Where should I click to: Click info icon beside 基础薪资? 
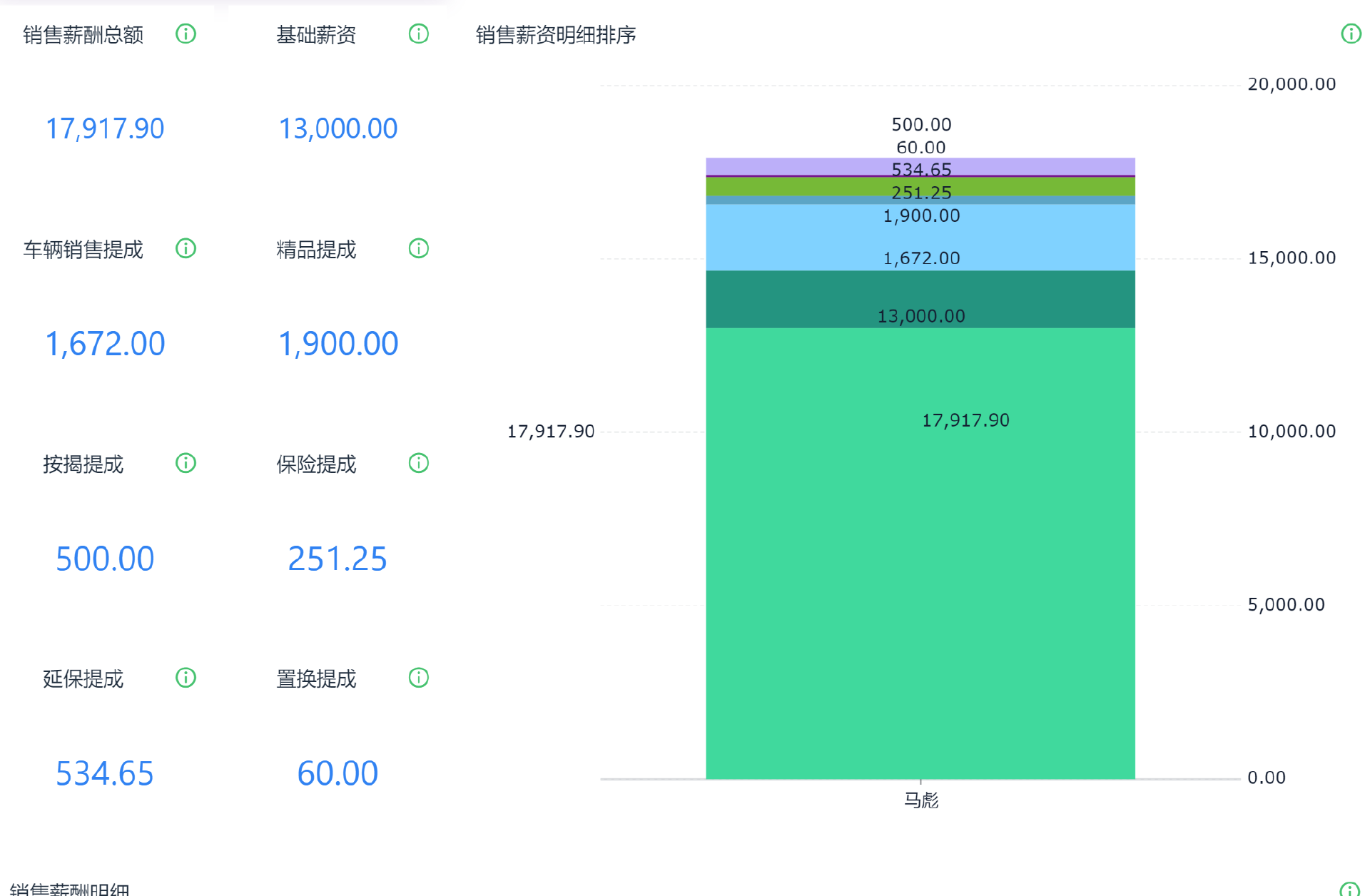coord(419,34)
